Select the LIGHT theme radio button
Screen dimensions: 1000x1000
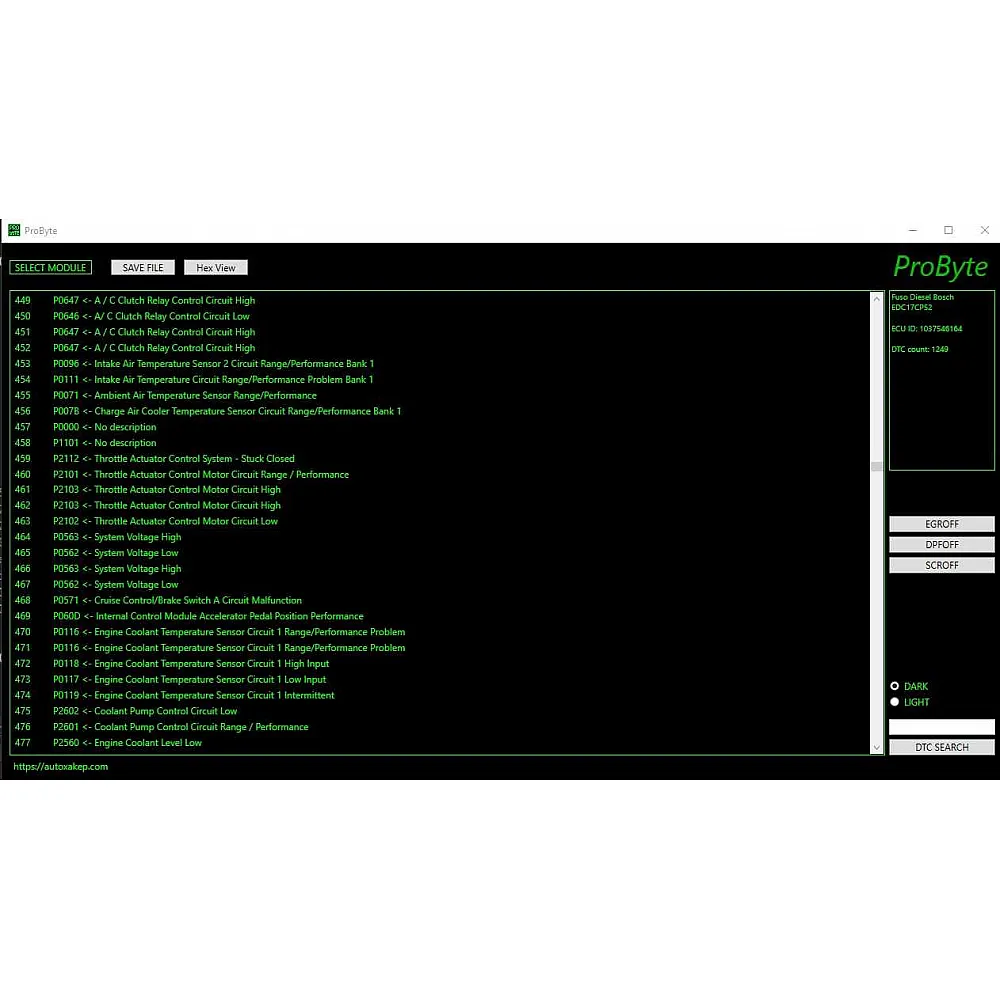[895, 702]
